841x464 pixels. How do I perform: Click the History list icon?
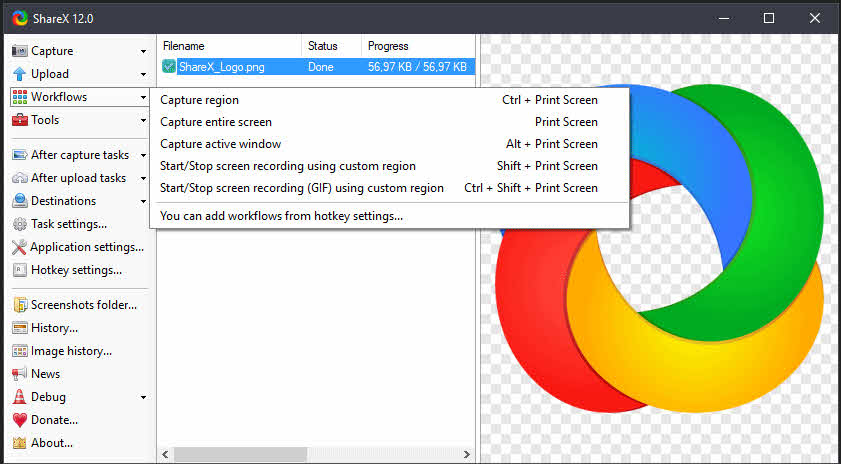point(19,328)
